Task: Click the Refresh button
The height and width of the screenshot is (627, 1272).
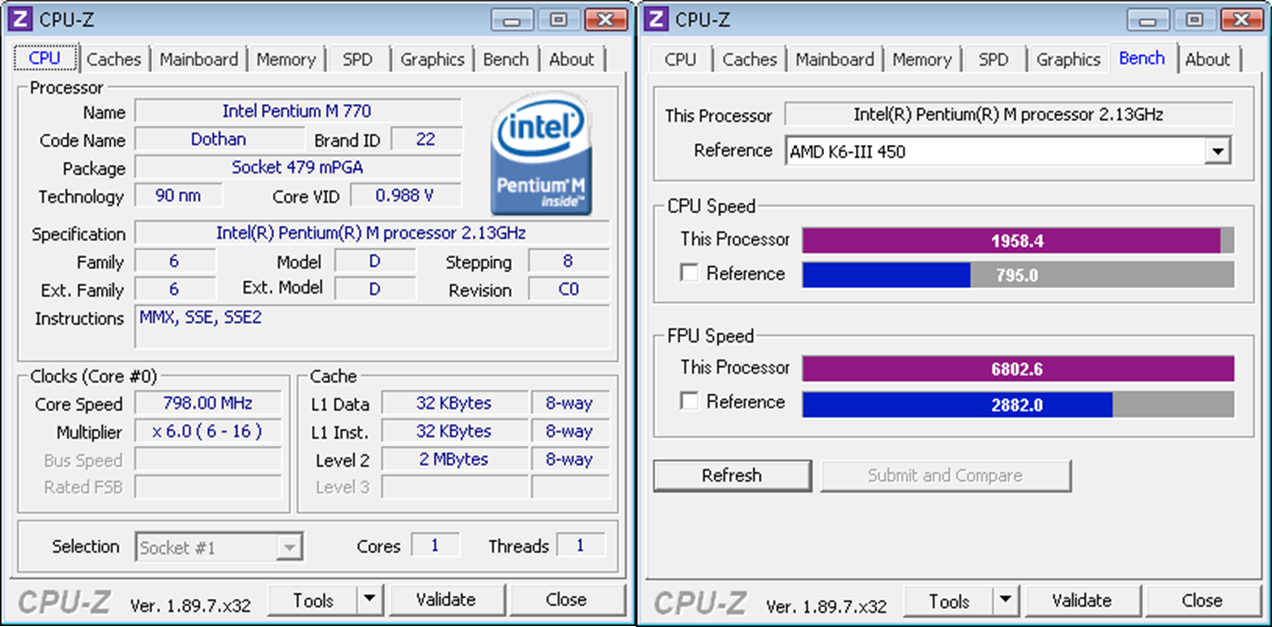Action: click(x=732, y=476)
